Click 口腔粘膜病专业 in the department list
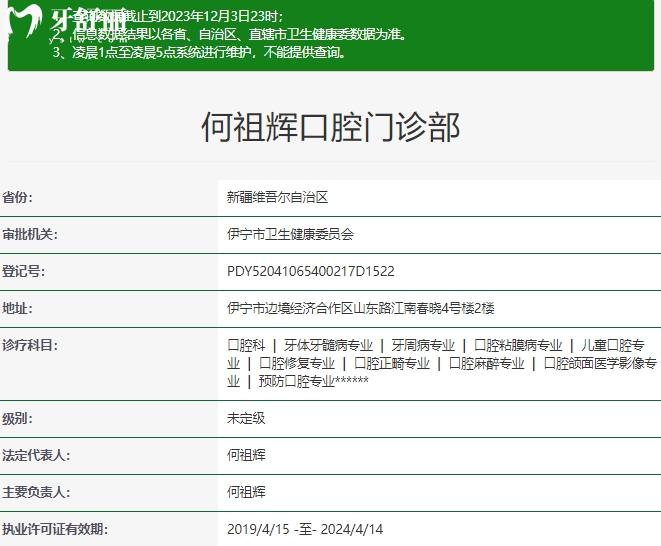The height and width of the screenshot is (546, 661). click(x=518, y=345)
